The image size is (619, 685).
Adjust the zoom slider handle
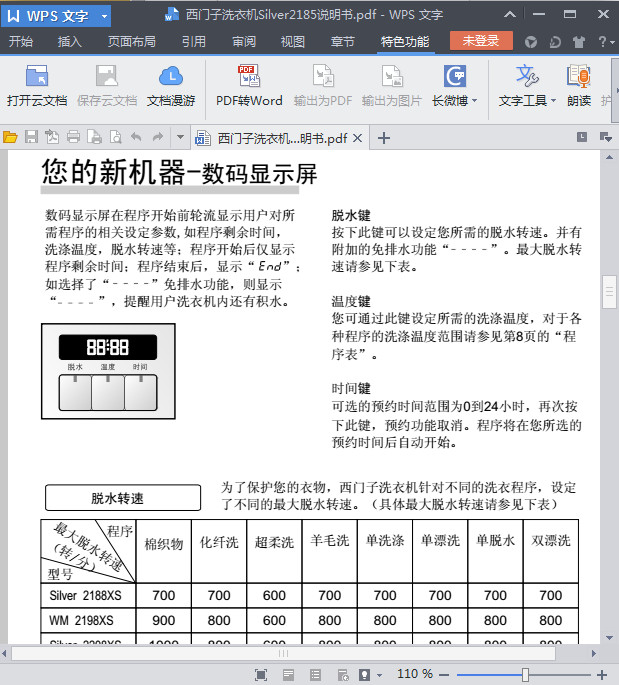pyautogui.click(x=526, y=675)
